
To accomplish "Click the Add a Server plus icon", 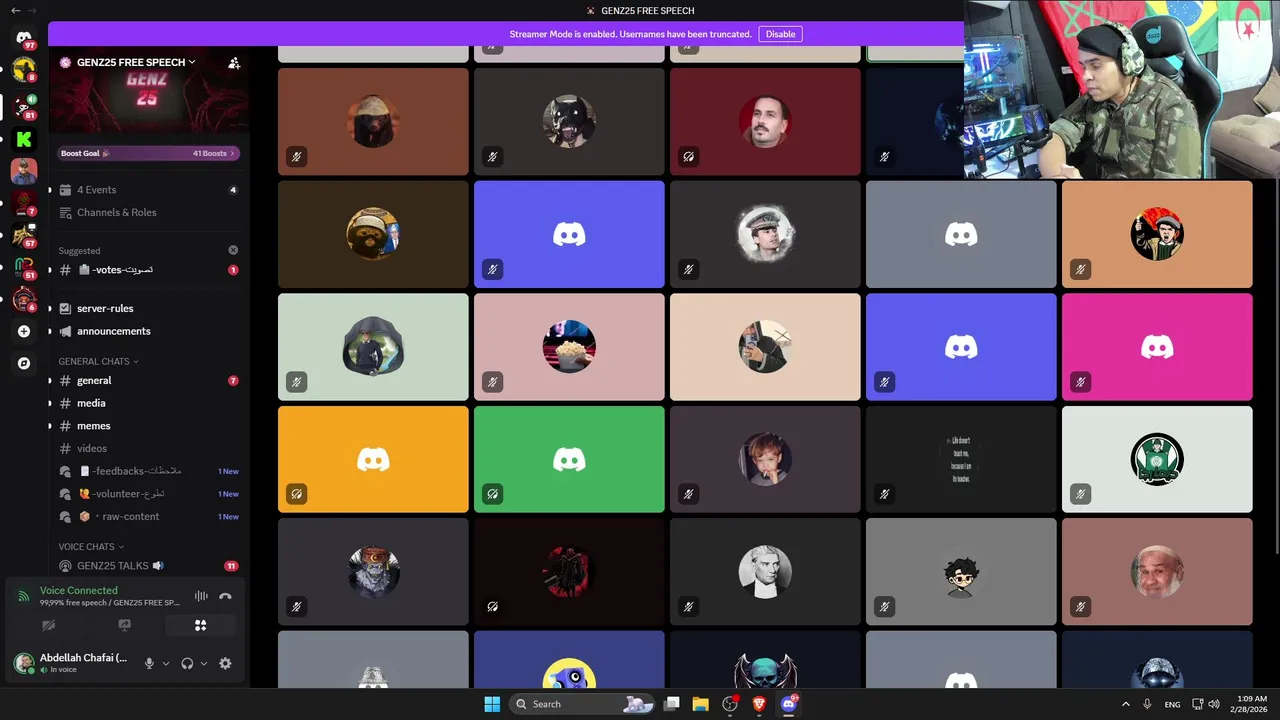I will click(x=24, y=331).
